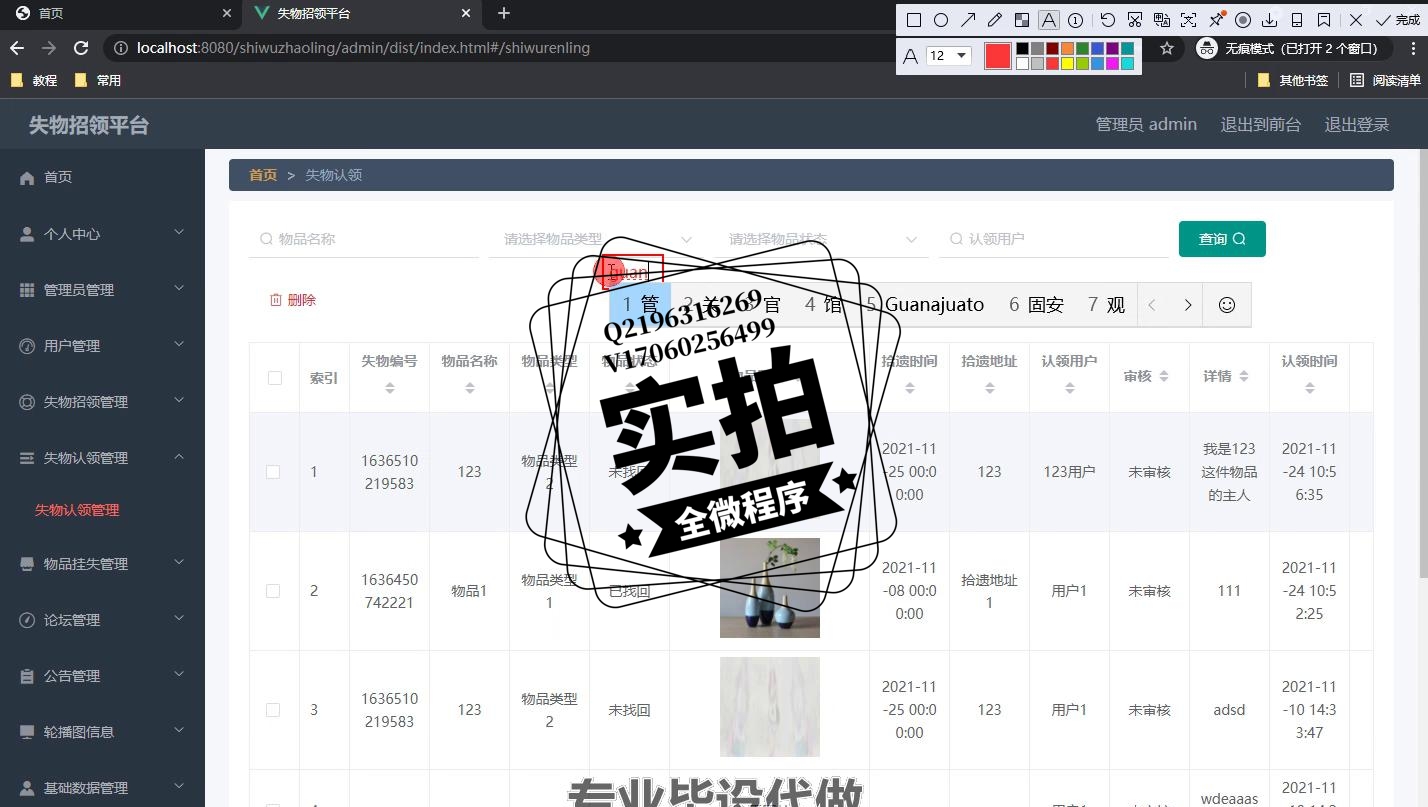1428x807 pixels.
Task: Bookmark this page with the star icon
Action: (1166, 48)
